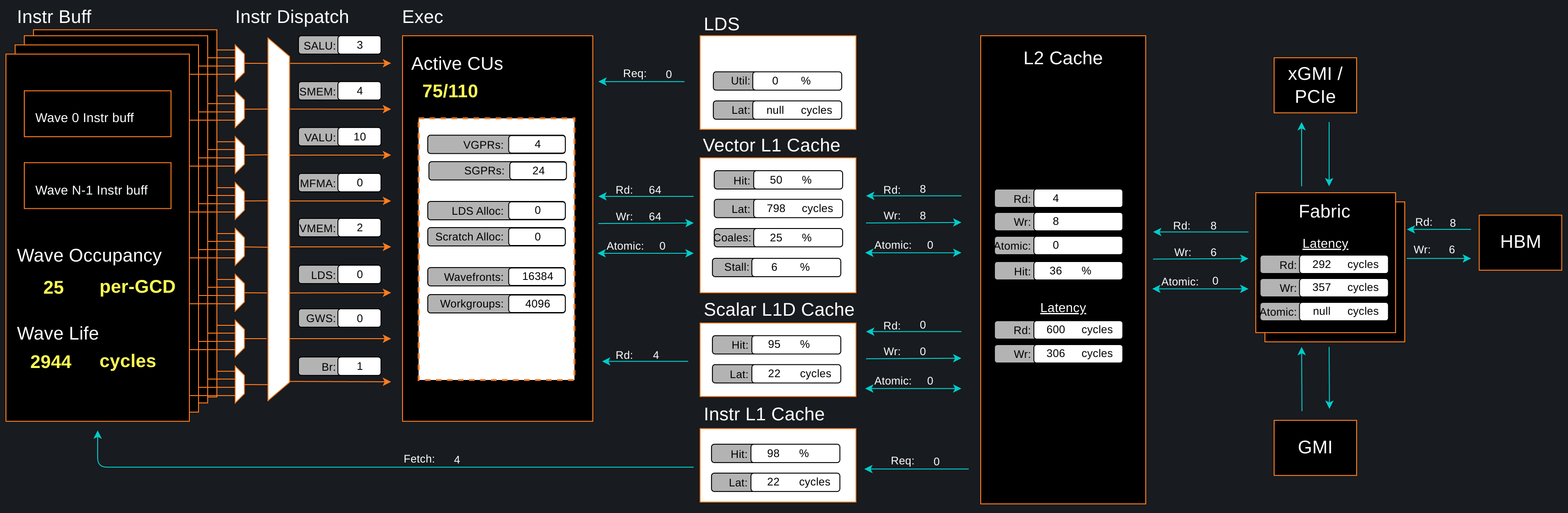
Task: Select the VALU value field showing 10
Action: tap(359, 137)
